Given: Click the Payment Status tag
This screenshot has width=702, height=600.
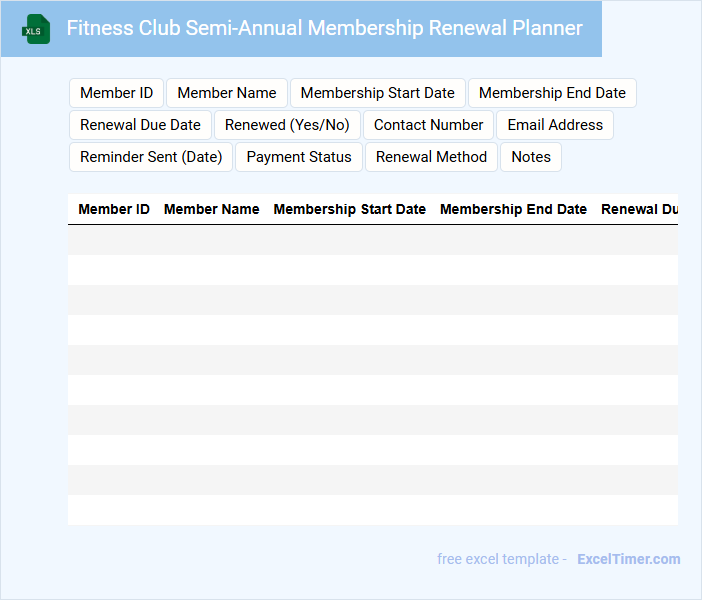Looking at the screenshot, I should (x=299, y=157).
